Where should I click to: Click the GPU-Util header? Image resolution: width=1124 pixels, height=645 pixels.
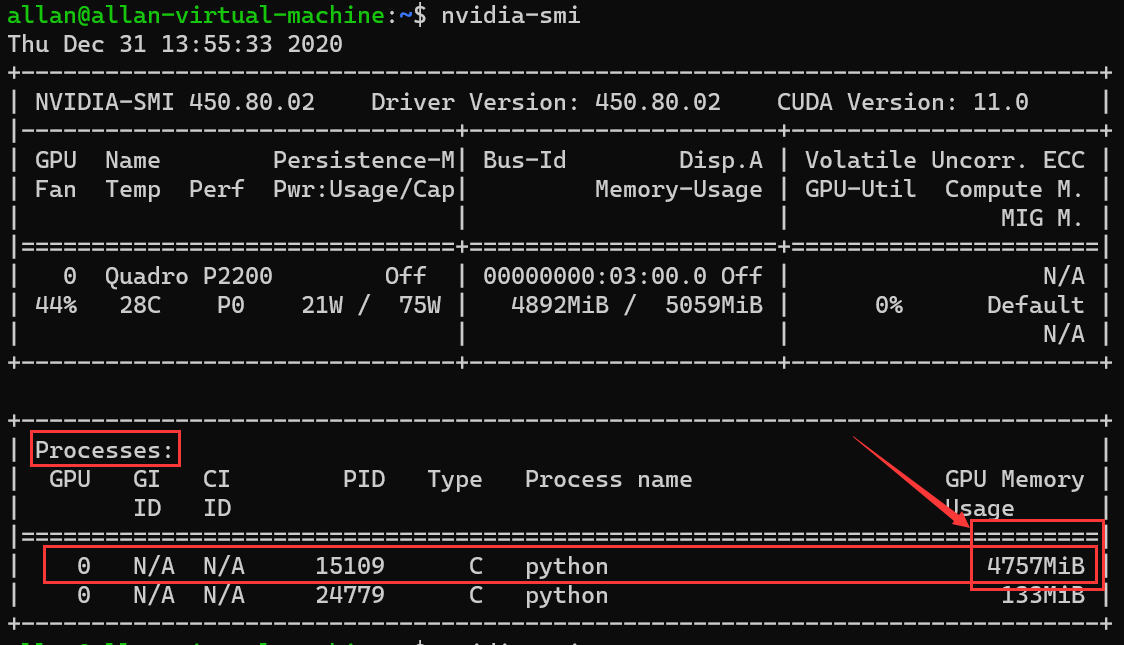pyautogui.click(x=860, y=190)
